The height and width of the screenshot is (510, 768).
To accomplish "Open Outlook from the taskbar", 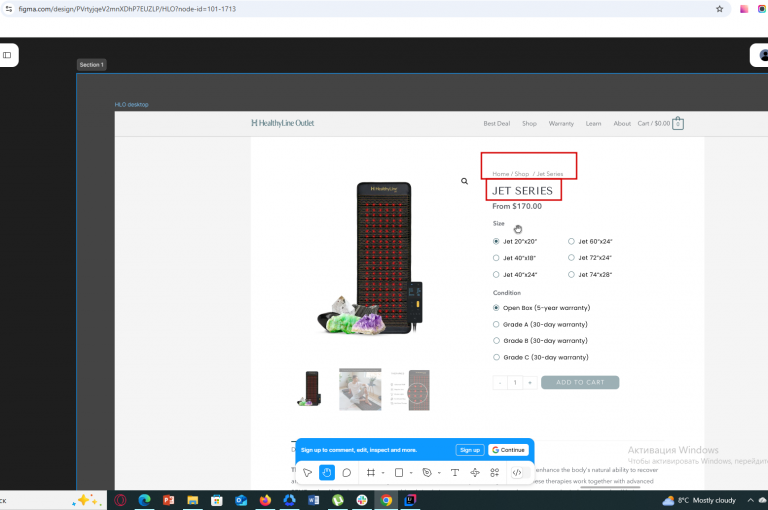I will click(x=241, y=500).
